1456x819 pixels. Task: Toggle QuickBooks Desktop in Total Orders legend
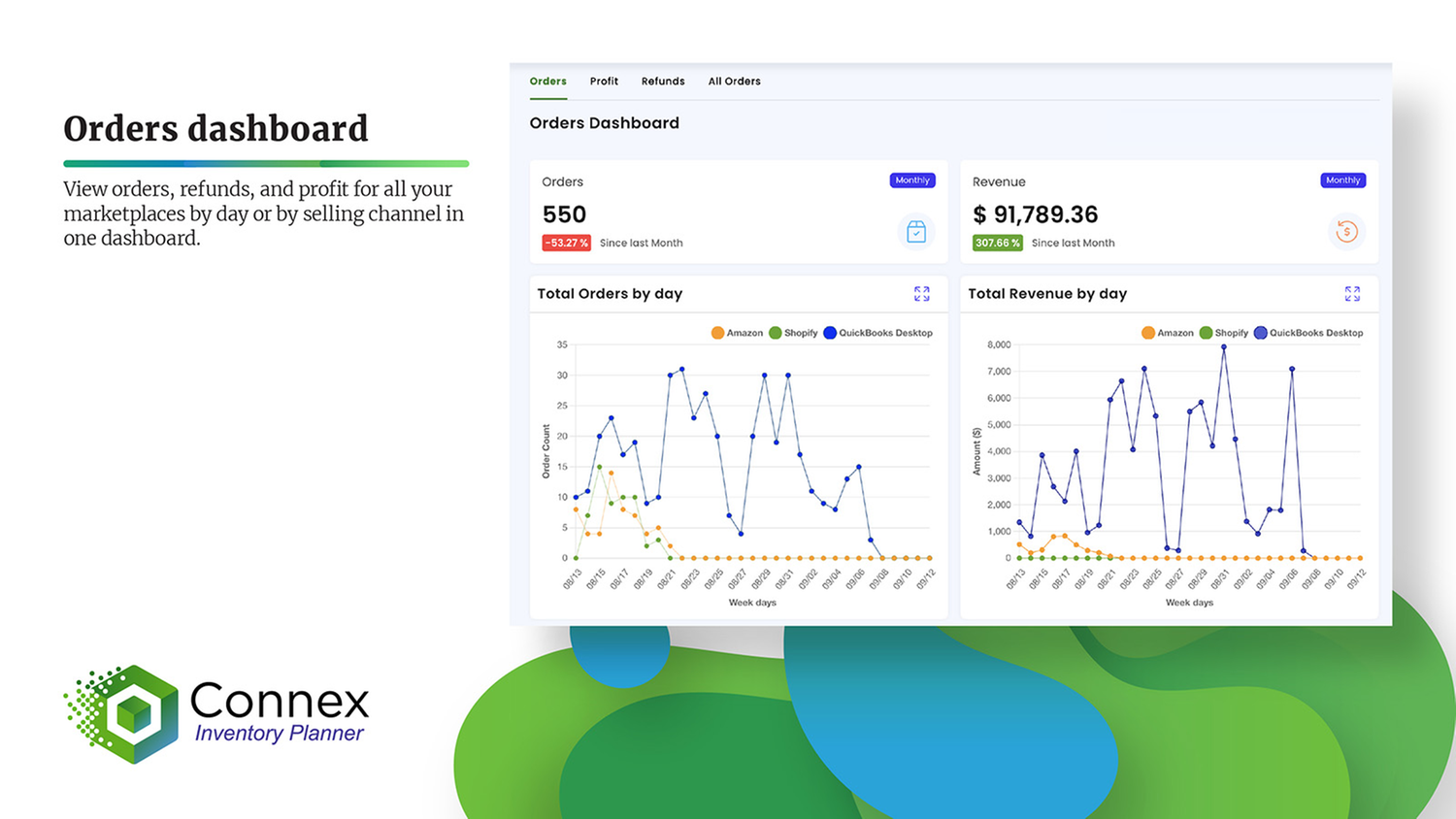(877, 333)
